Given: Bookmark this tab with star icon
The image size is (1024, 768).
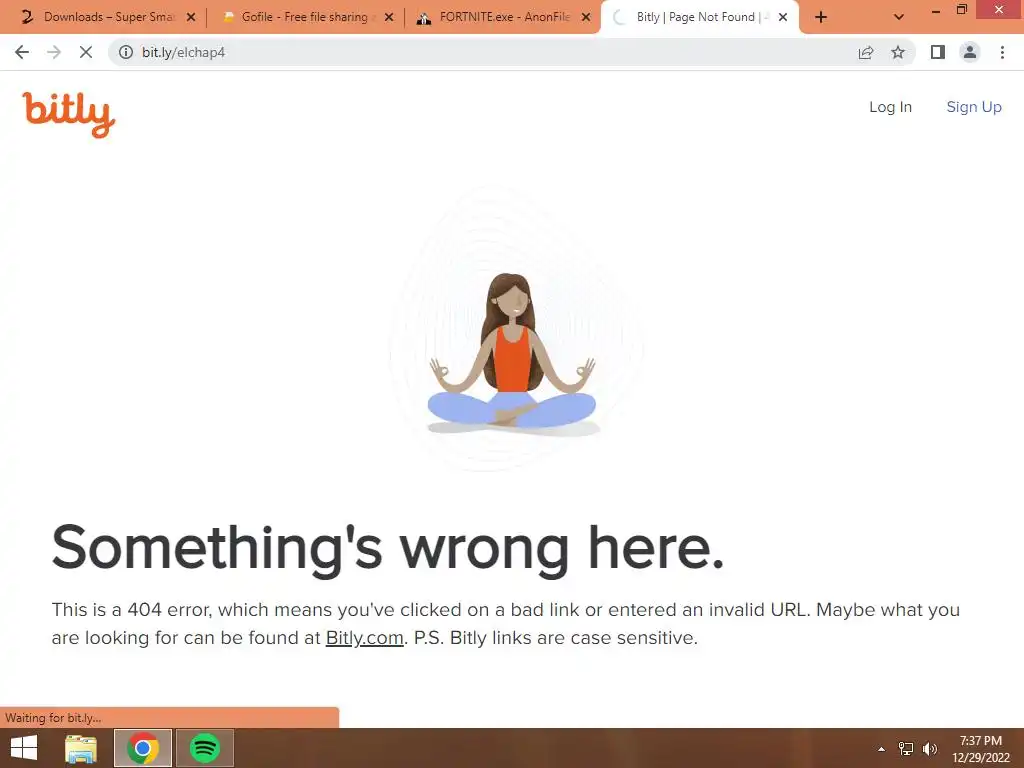Looking at the screenshot, I should pyautogui.click(x=898, y=52).
